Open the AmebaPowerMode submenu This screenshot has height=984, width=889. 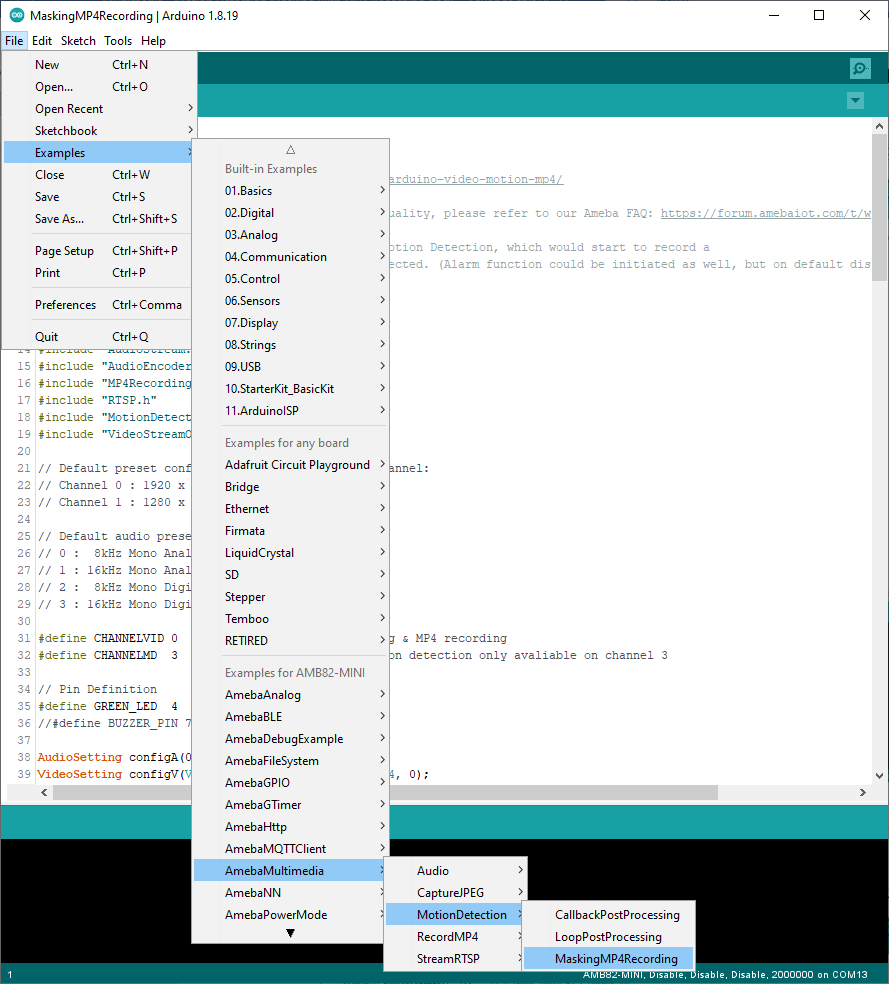point(290,914)
